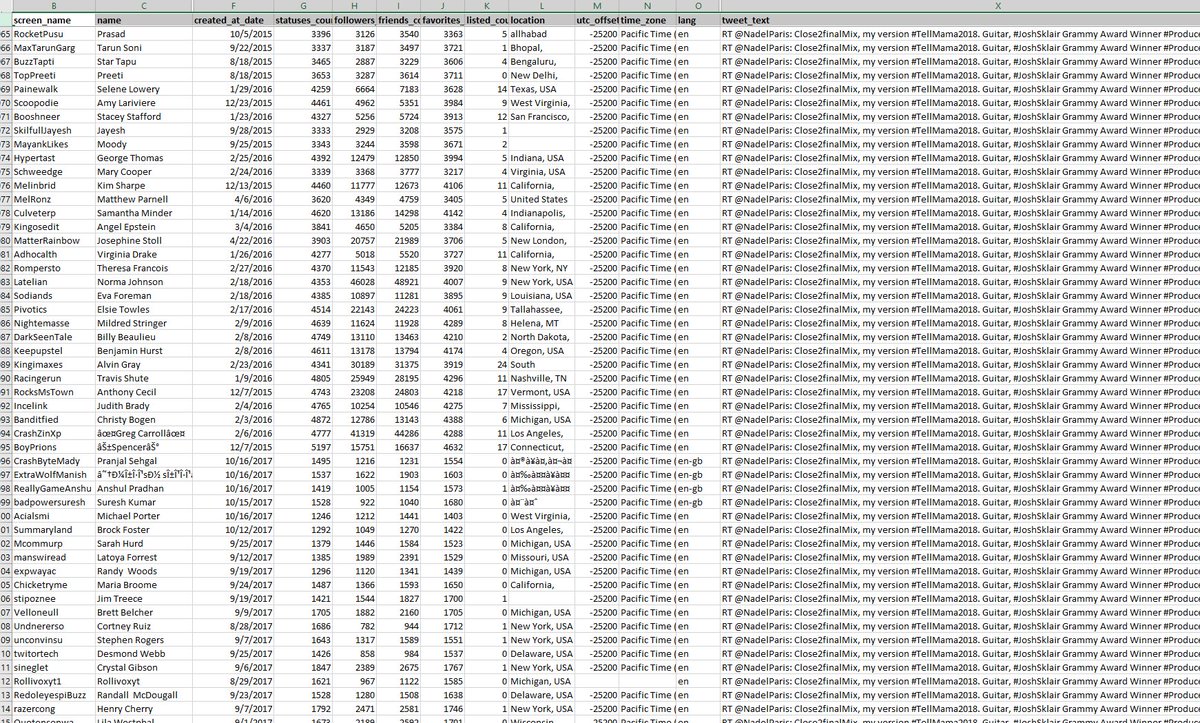
Task: Click the CrashZinXp screen name cell
Action: (x=53, y=434)
